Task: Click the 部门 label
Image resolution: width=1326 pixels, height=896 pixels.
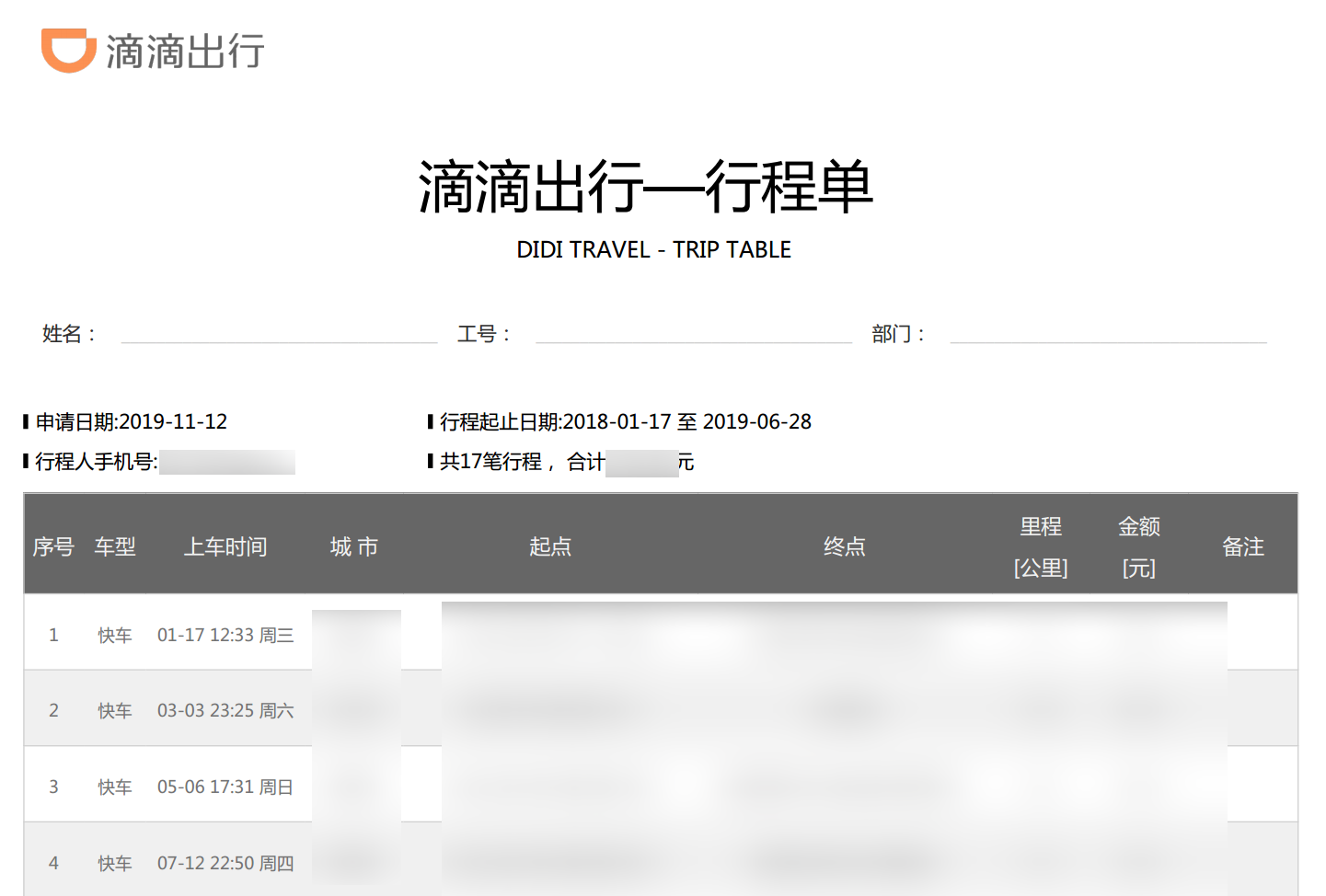Action: (x=898, y=334)
